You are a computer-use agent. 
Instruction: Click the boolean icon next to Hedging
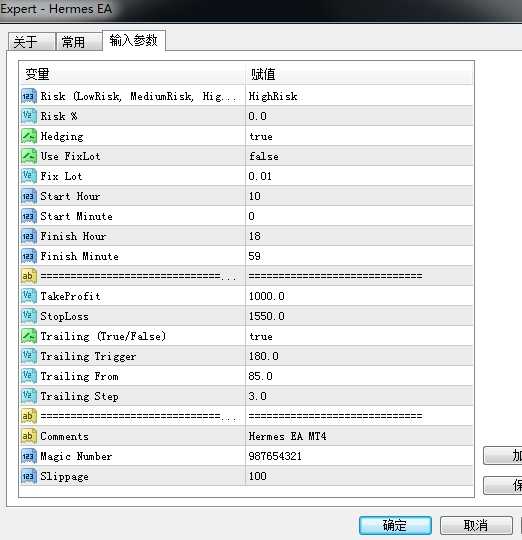pyautogui.click(x=29, y=136)
